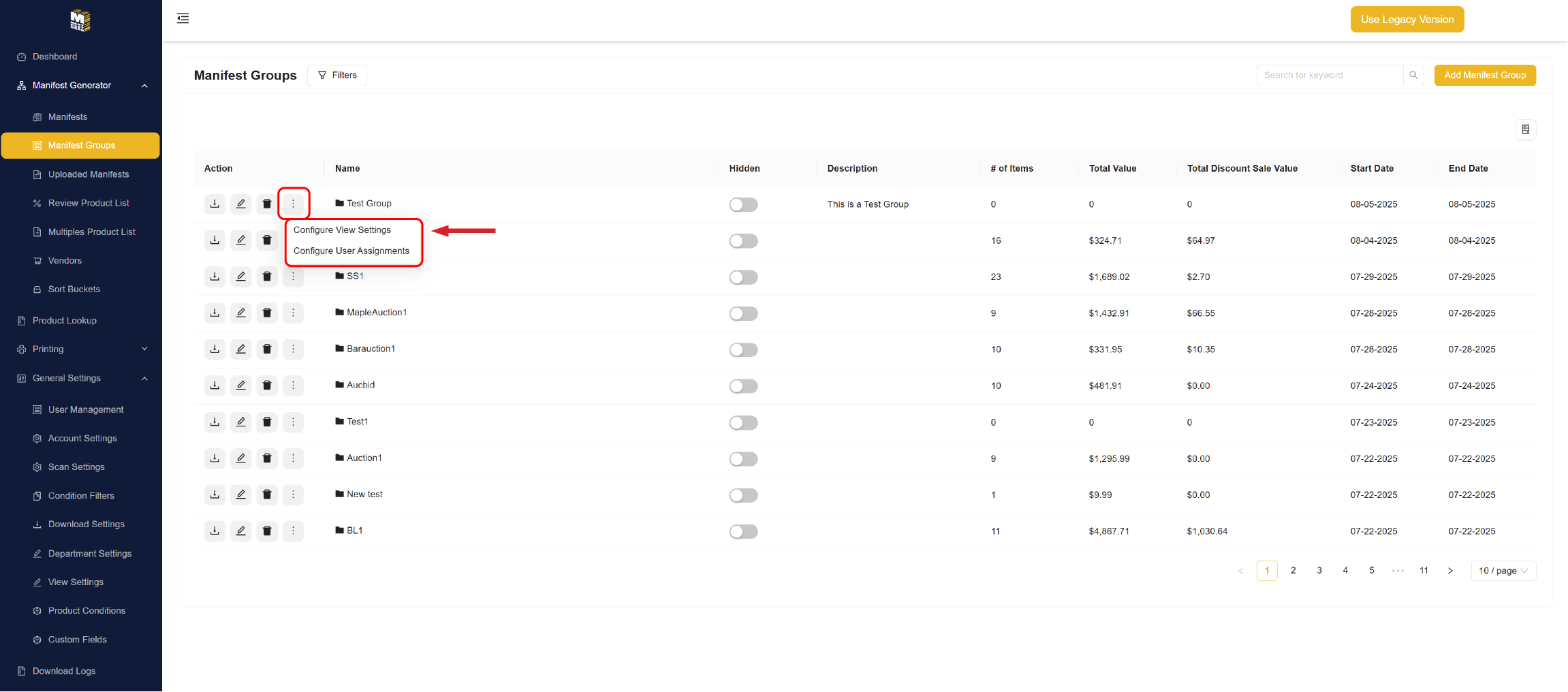Toggle the Hidden switch for Test Group
Viewport: 1568px width, 692px height.
(x=743, y=204)
